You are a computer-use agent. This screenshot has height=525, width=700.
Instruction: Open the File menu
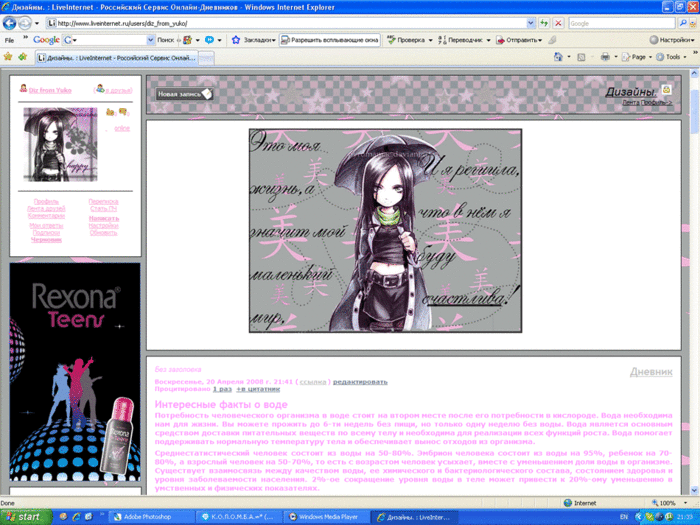pyautogui.click(x=9, y=40)
